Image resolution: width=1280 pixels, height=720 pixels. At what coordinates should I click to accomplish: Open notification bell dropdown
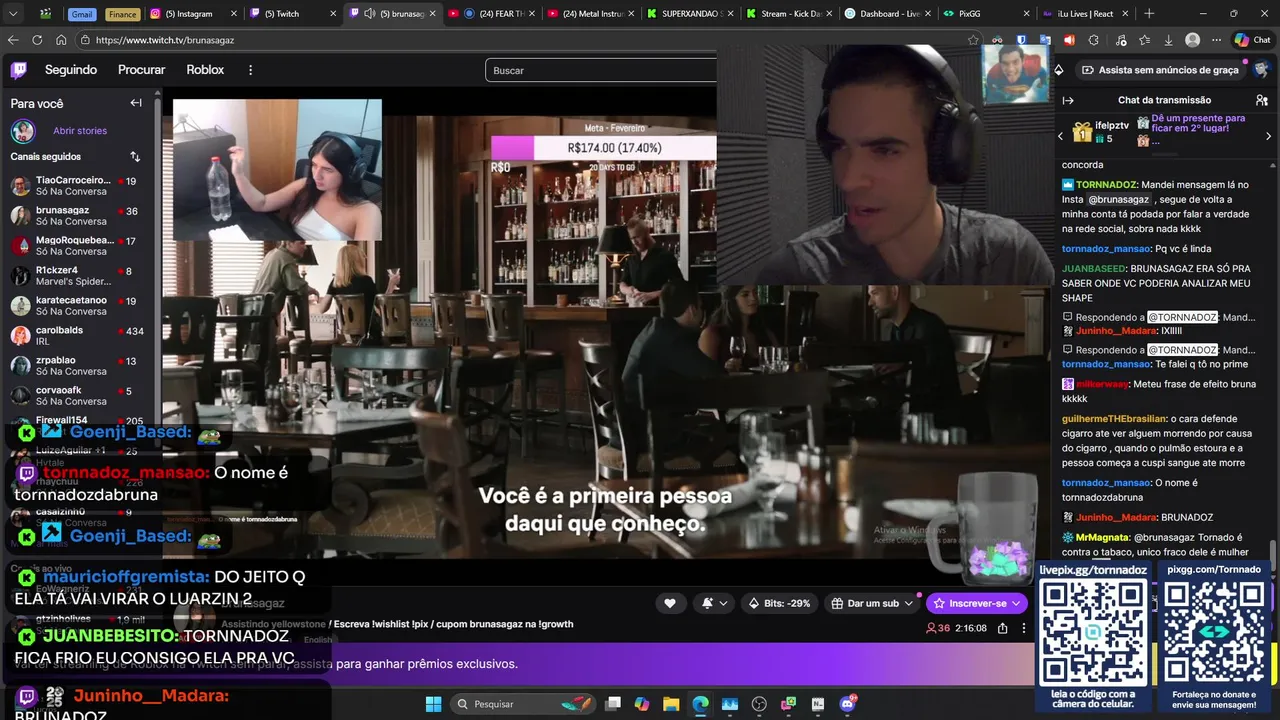pos(713,603)
